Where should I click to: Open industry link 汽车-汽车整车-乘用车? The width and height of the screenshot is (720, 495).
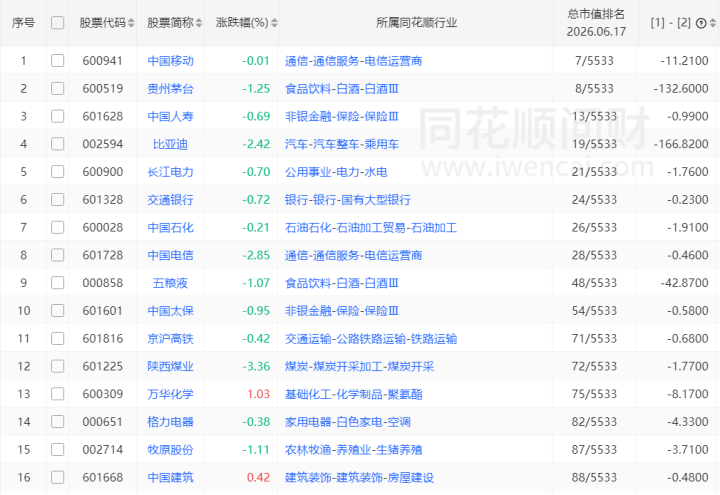[342, 144]
